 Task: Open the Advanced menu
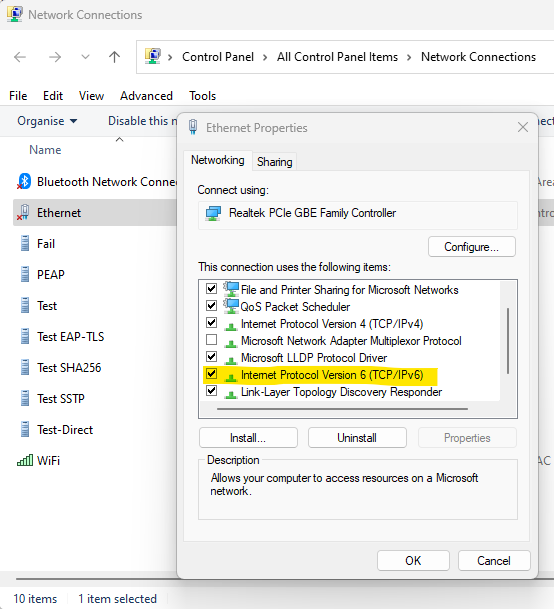146,96
